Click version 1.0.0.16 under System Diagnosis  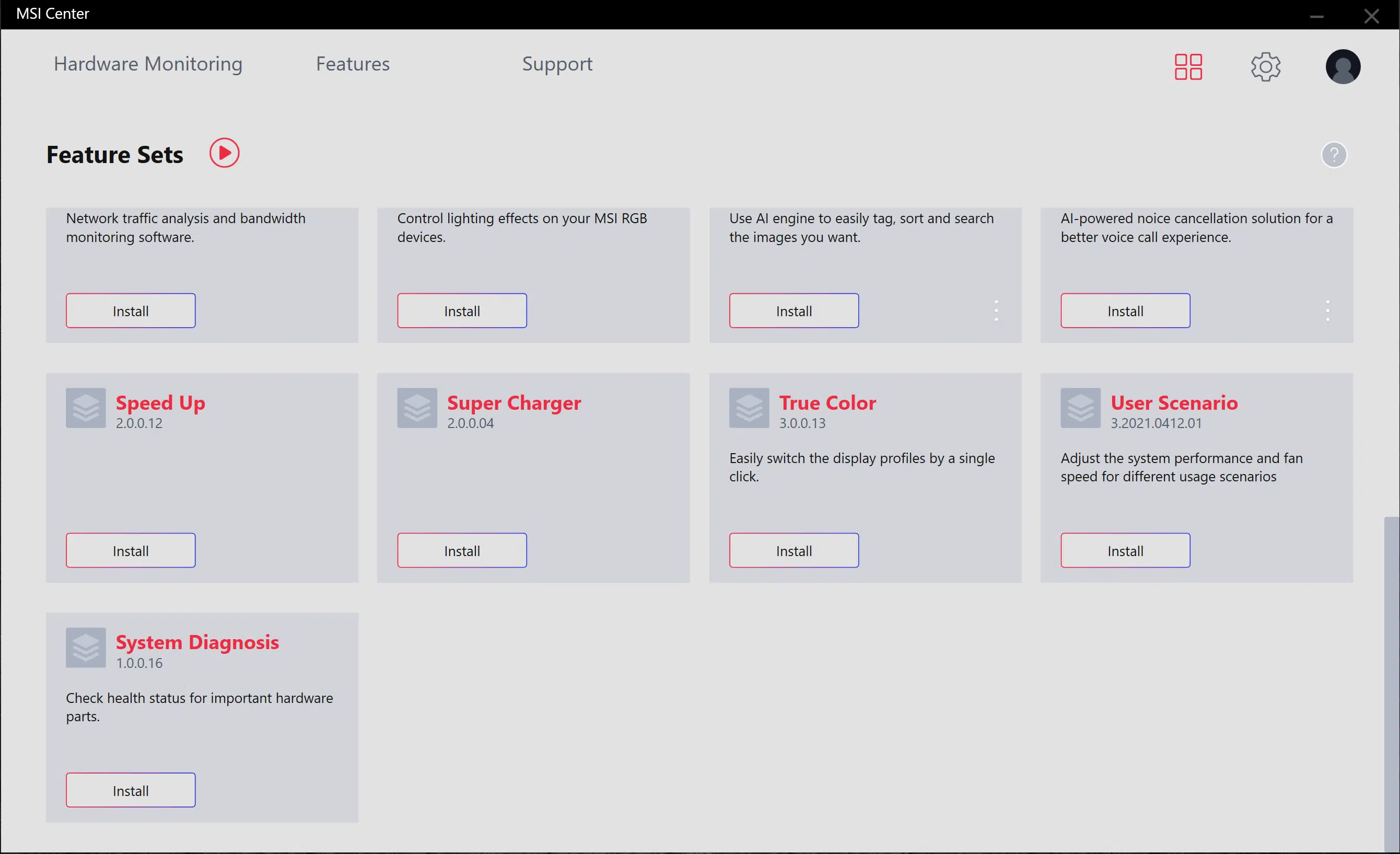139,663
